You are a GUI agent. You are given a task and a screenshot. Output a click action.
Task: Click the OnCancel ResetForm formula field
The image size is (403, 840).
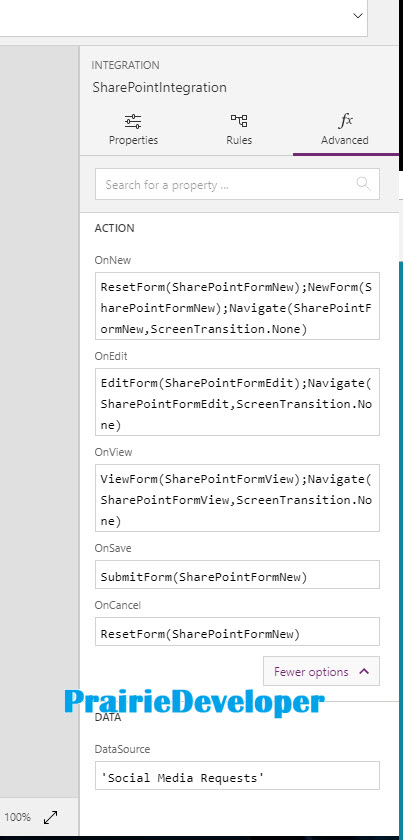click(x=237, y=631)
